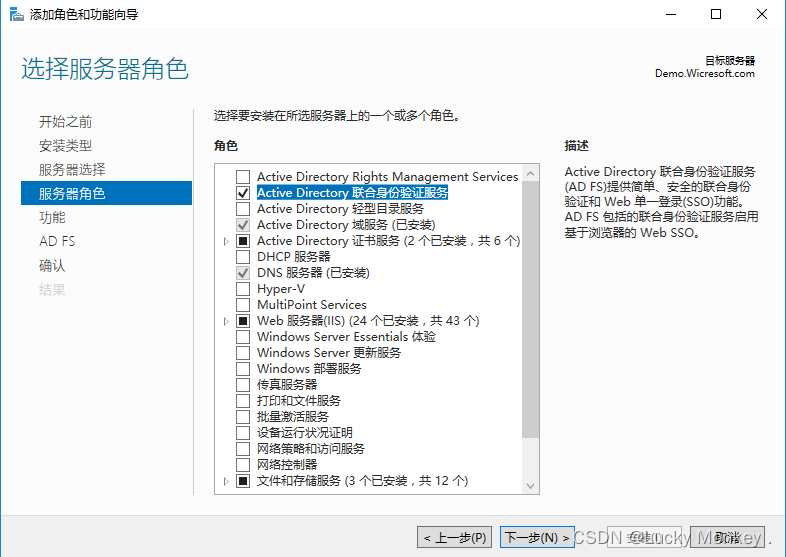Expand the Web 服务器(IIS) node
The width and height of the screenshot is (786, 557).
pos(226,321)
